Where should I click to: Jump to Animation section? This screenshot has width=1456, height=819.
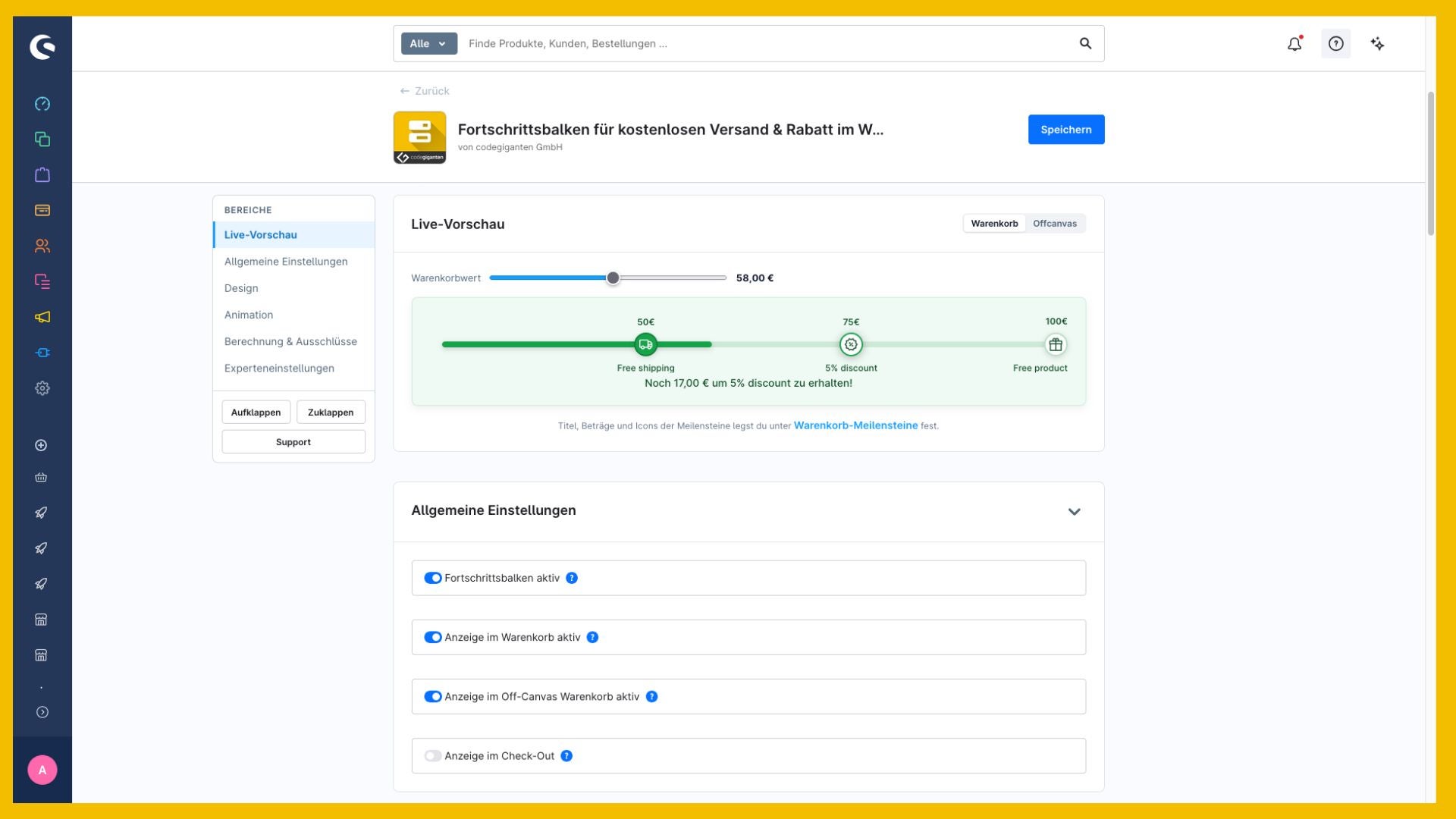click(x=293, y=315)
